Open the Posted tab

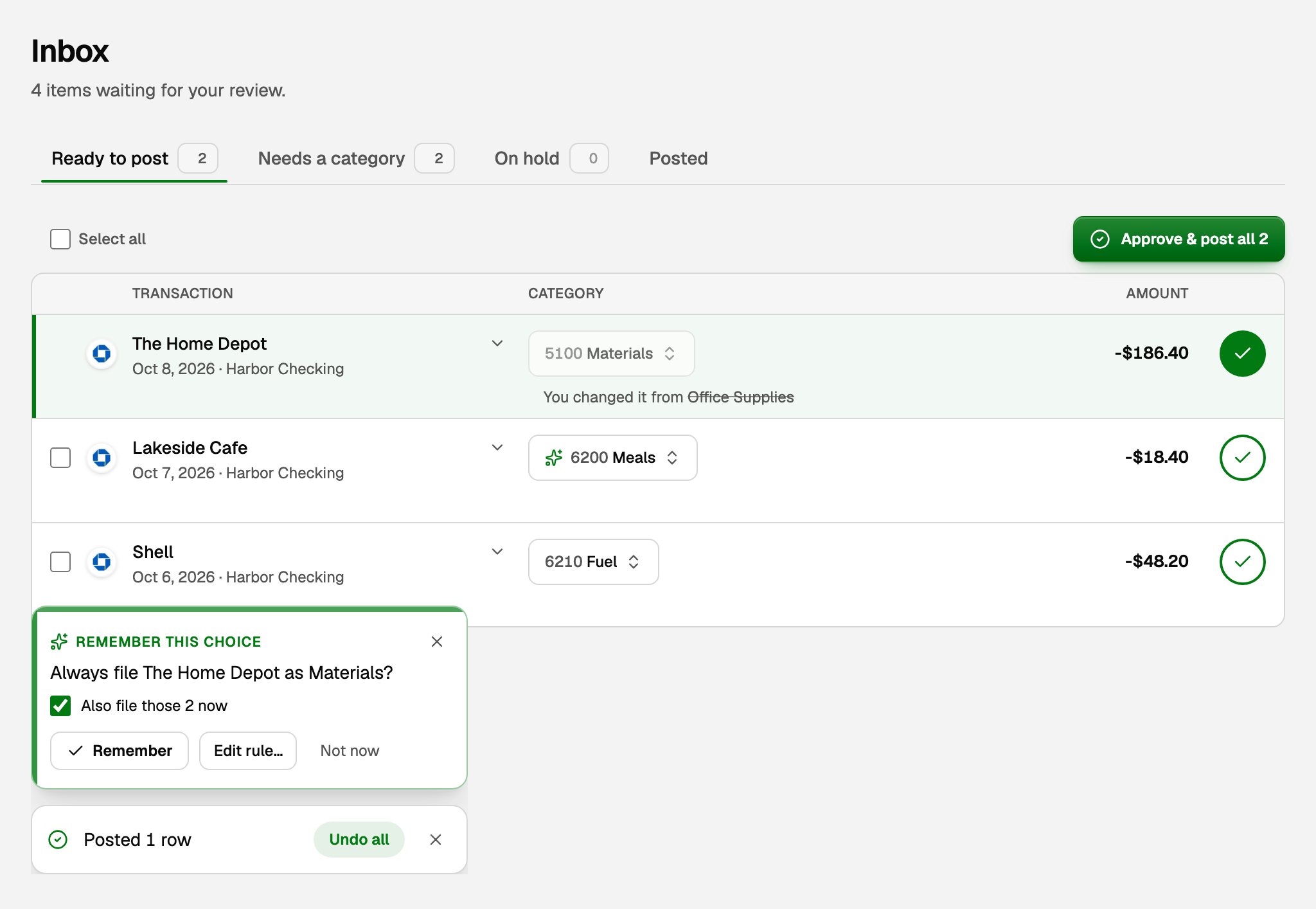point(679,158)
